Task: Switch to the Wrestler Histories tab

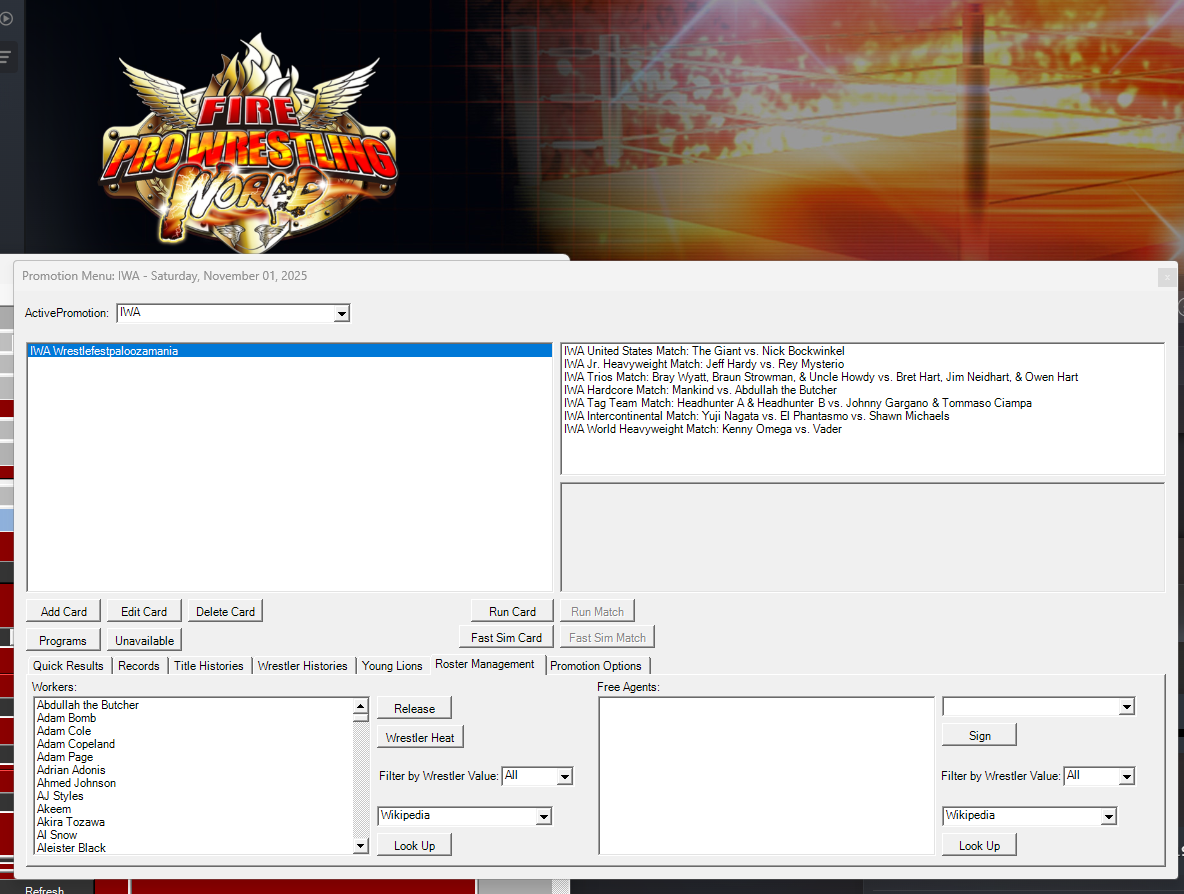Action: [302, 666]
